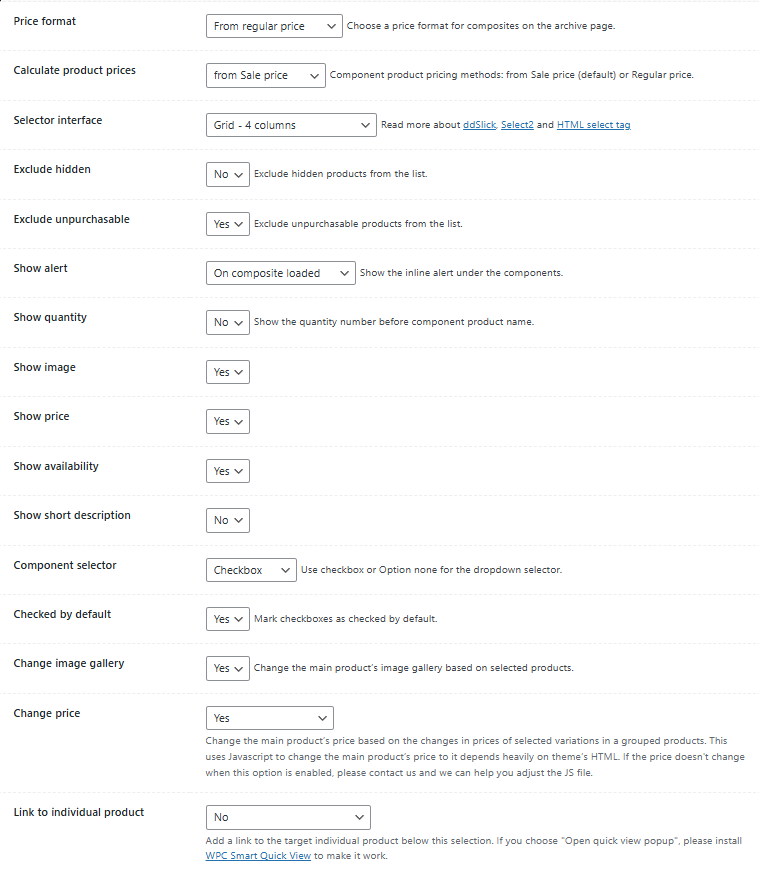
Task: Open the Checked by default dropdown
Action: [228, 619]
